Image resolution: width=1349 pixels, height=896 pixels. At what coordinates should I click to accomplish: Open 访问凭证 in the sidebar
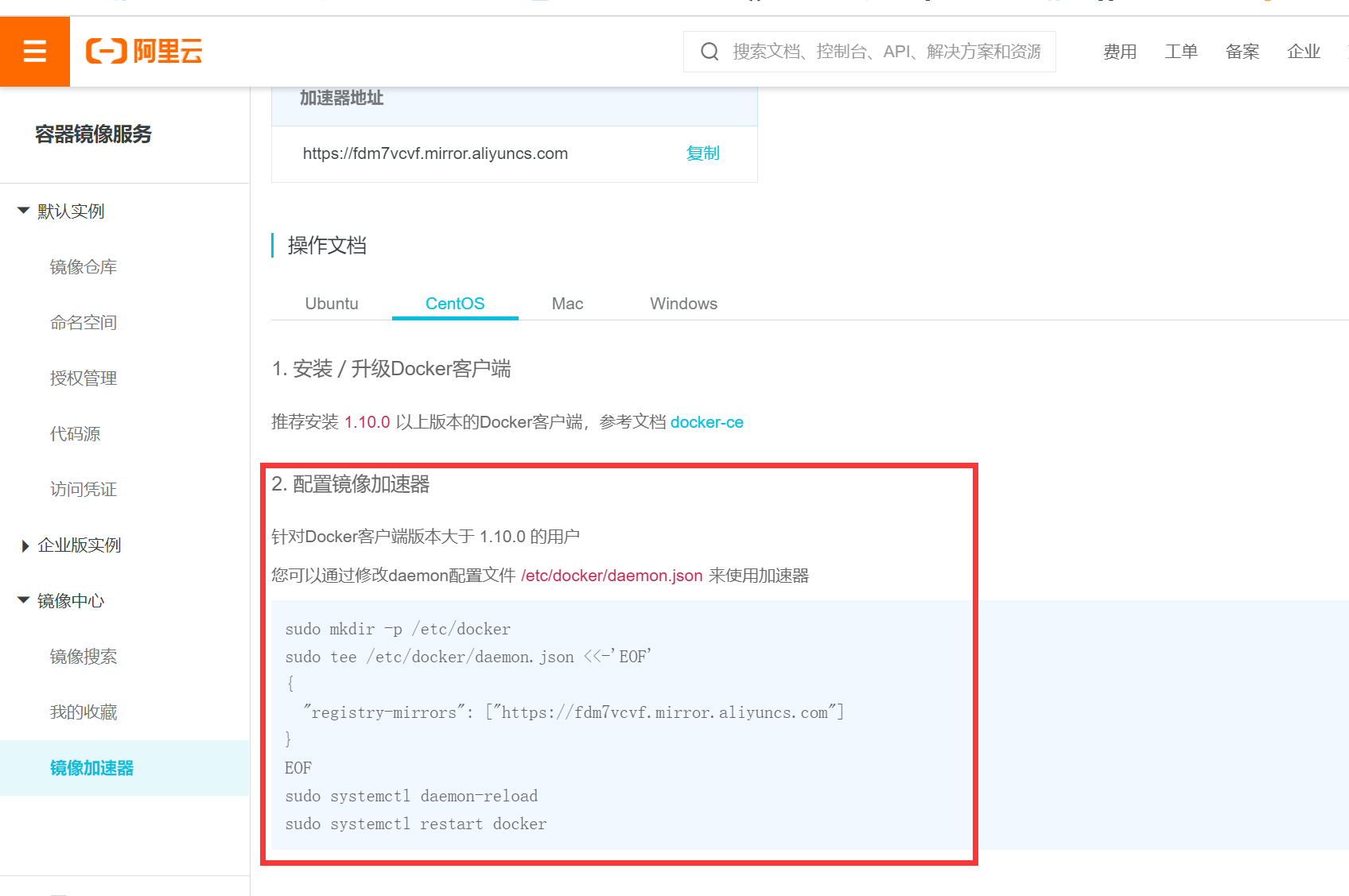(84, 490)
